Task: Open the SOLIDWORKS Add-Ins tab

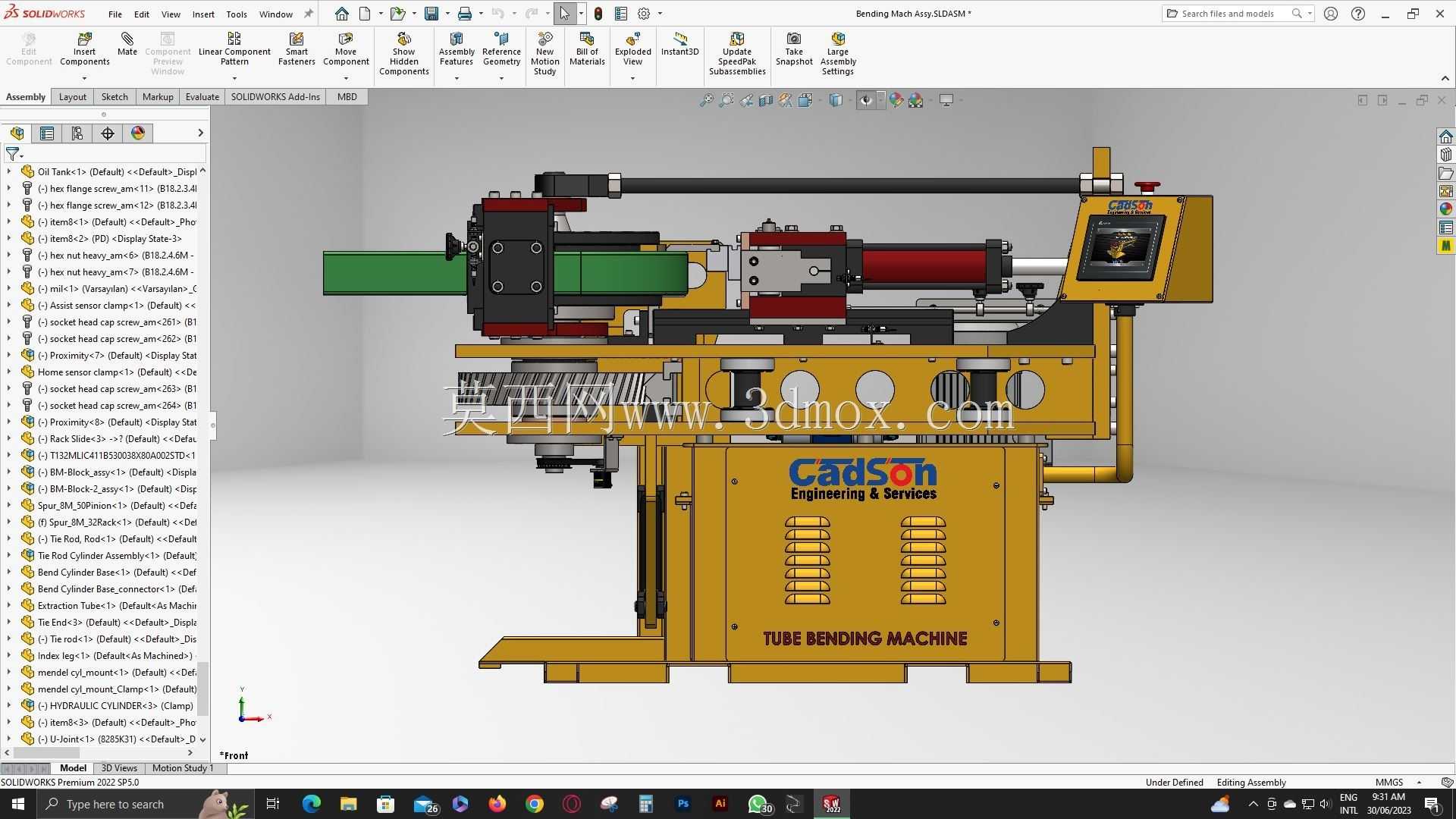Action: [x=275, y=97]
